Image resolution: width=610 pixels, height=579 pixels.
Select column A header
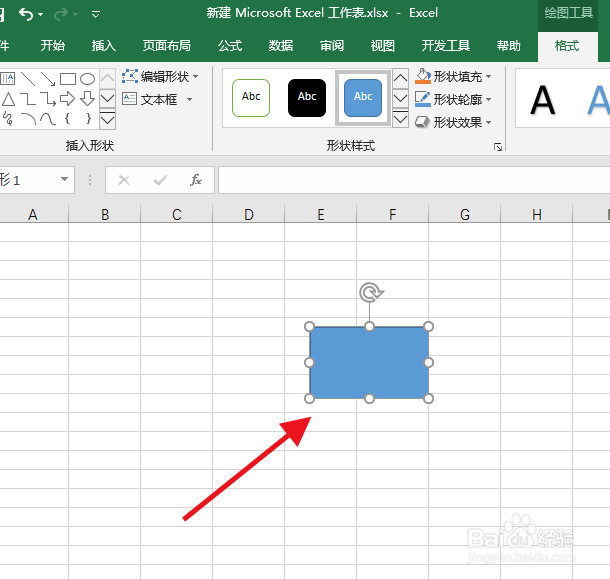(x=33, y=214)
